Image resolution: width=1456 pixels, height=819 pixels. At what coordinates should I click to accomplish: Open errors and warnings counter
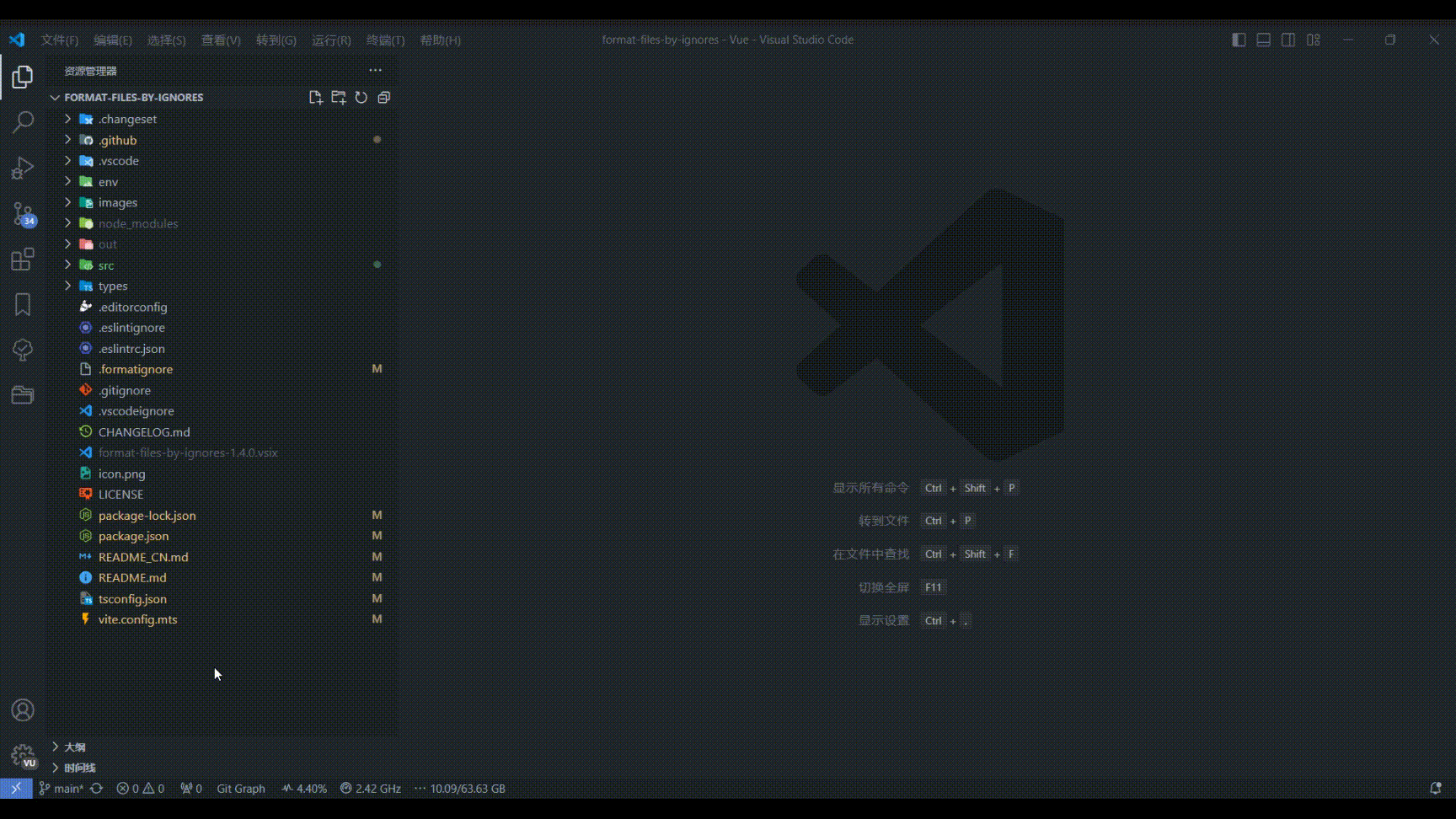click(x=141, y=789)
